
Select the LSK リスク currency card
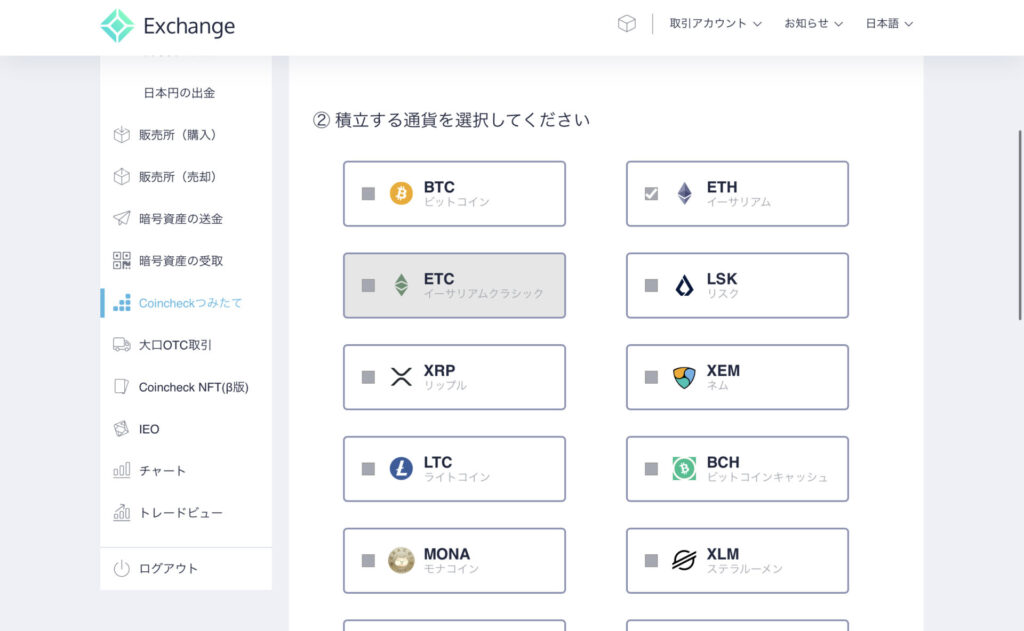point(737,285)
